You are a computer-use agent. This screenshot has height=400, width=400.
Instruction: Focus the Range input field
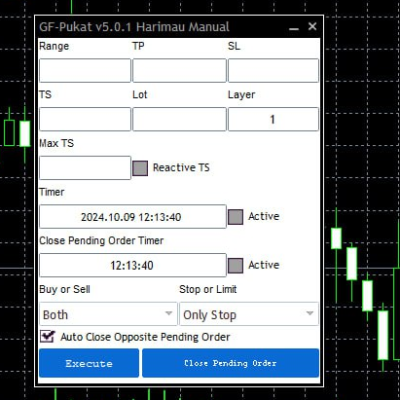click(85, 71)
